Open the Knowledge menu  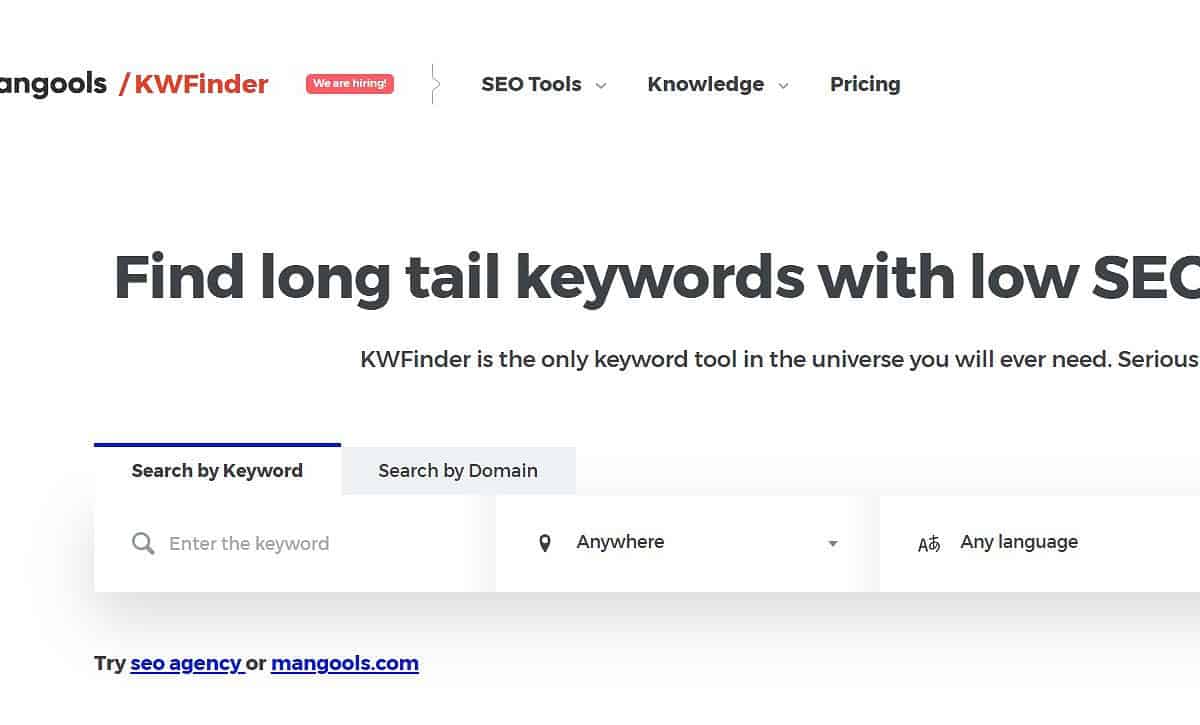click(x=705, y=84)
